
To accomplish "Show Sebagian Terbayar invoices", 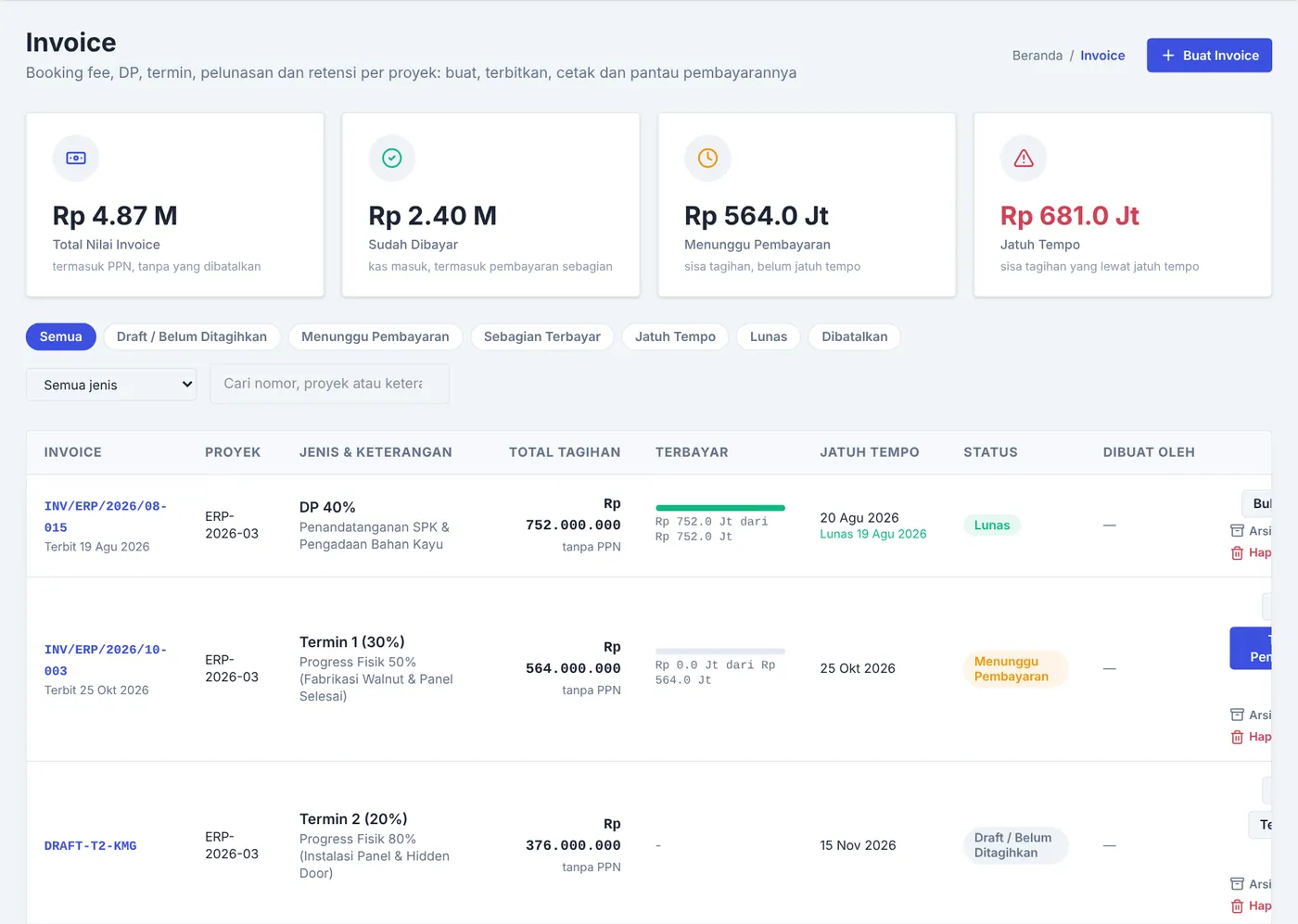I will pos(542,336).
